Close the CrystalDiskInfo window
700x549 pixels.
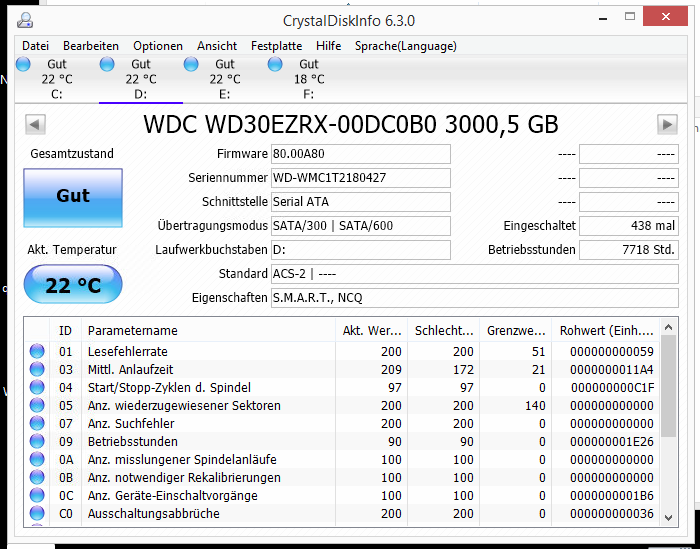pyautogui.click(x=666, y=17)
